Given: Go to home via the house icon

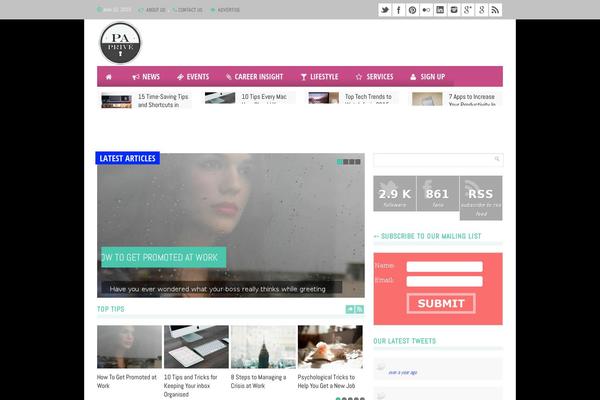Looking at the screenshot, I should click(109, 77).
